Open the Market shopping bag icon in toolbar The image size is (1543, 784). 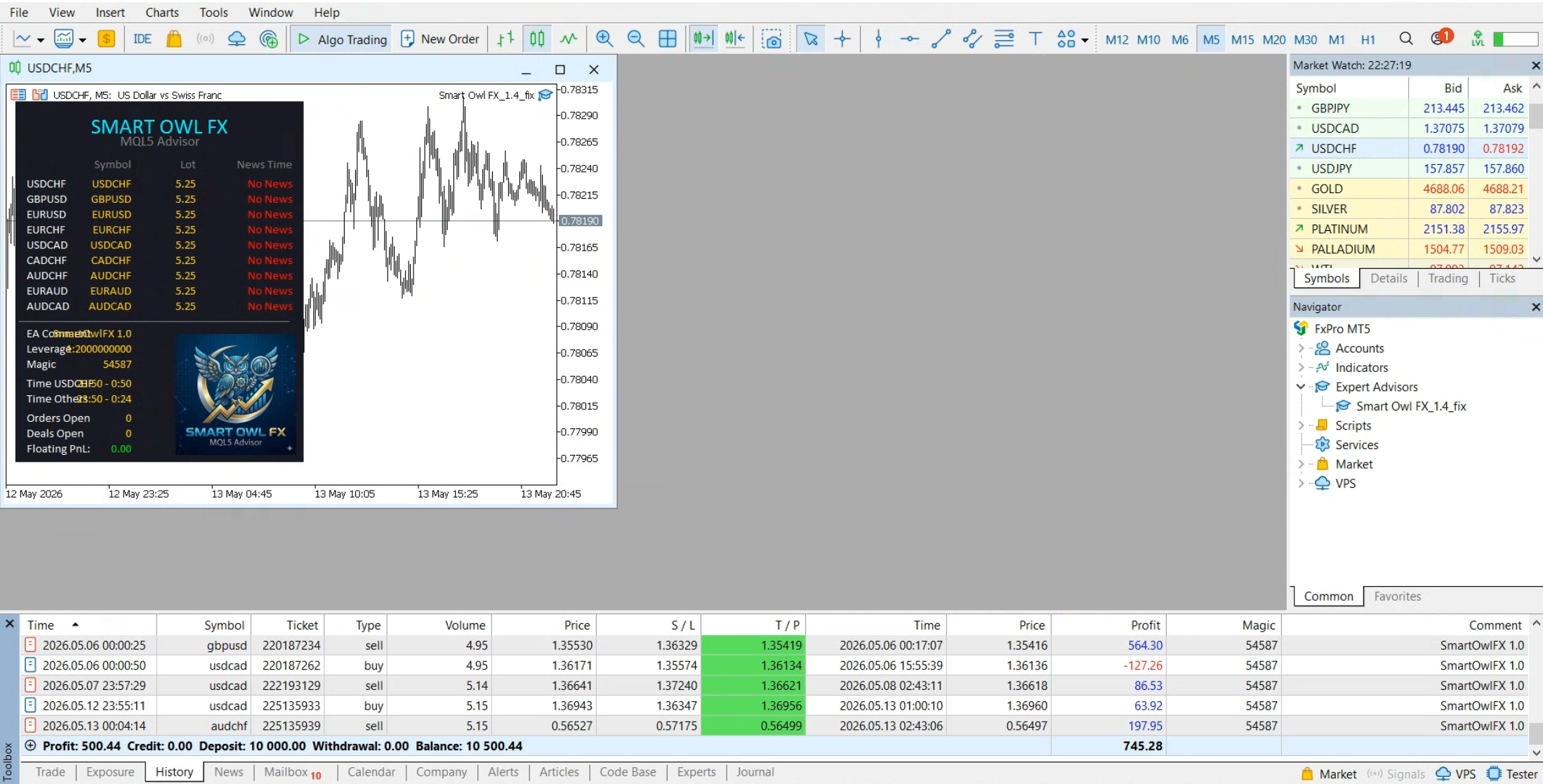(x=174, y=39)
